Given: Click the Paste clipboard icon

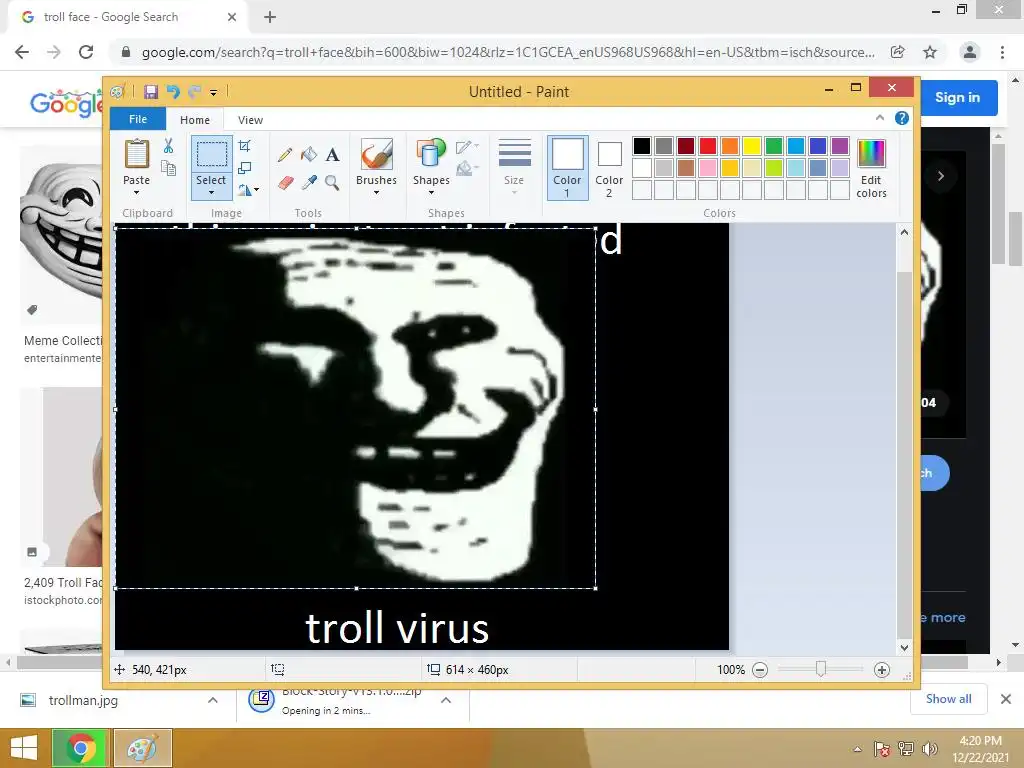Looking at the screenshot, I should 136,155.
